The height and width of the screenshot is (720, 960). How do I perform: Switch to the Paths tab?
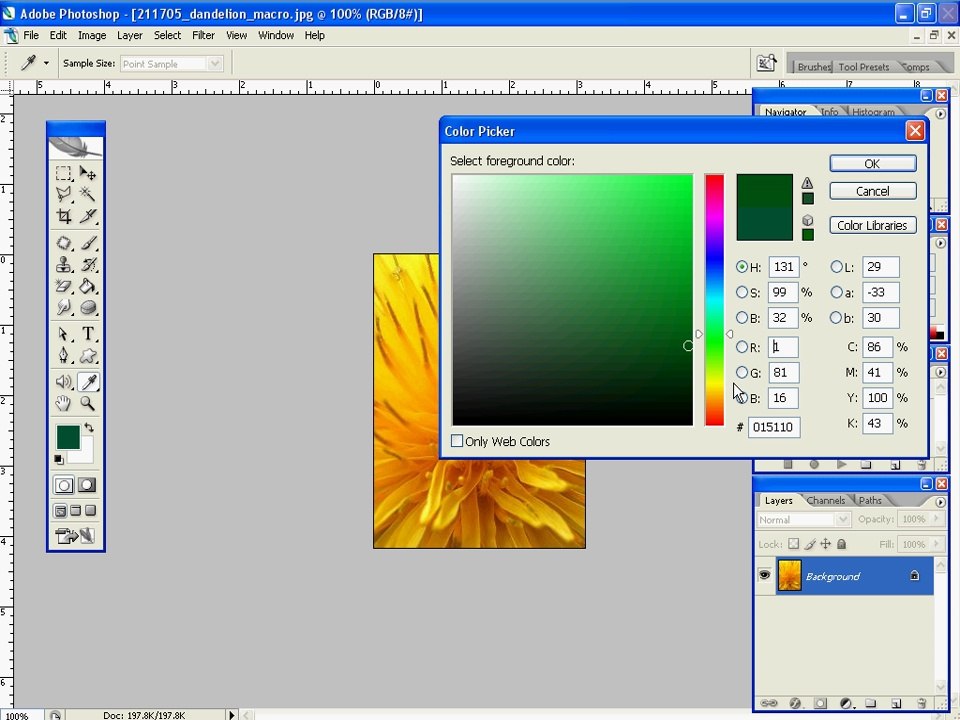coord(870,500)
